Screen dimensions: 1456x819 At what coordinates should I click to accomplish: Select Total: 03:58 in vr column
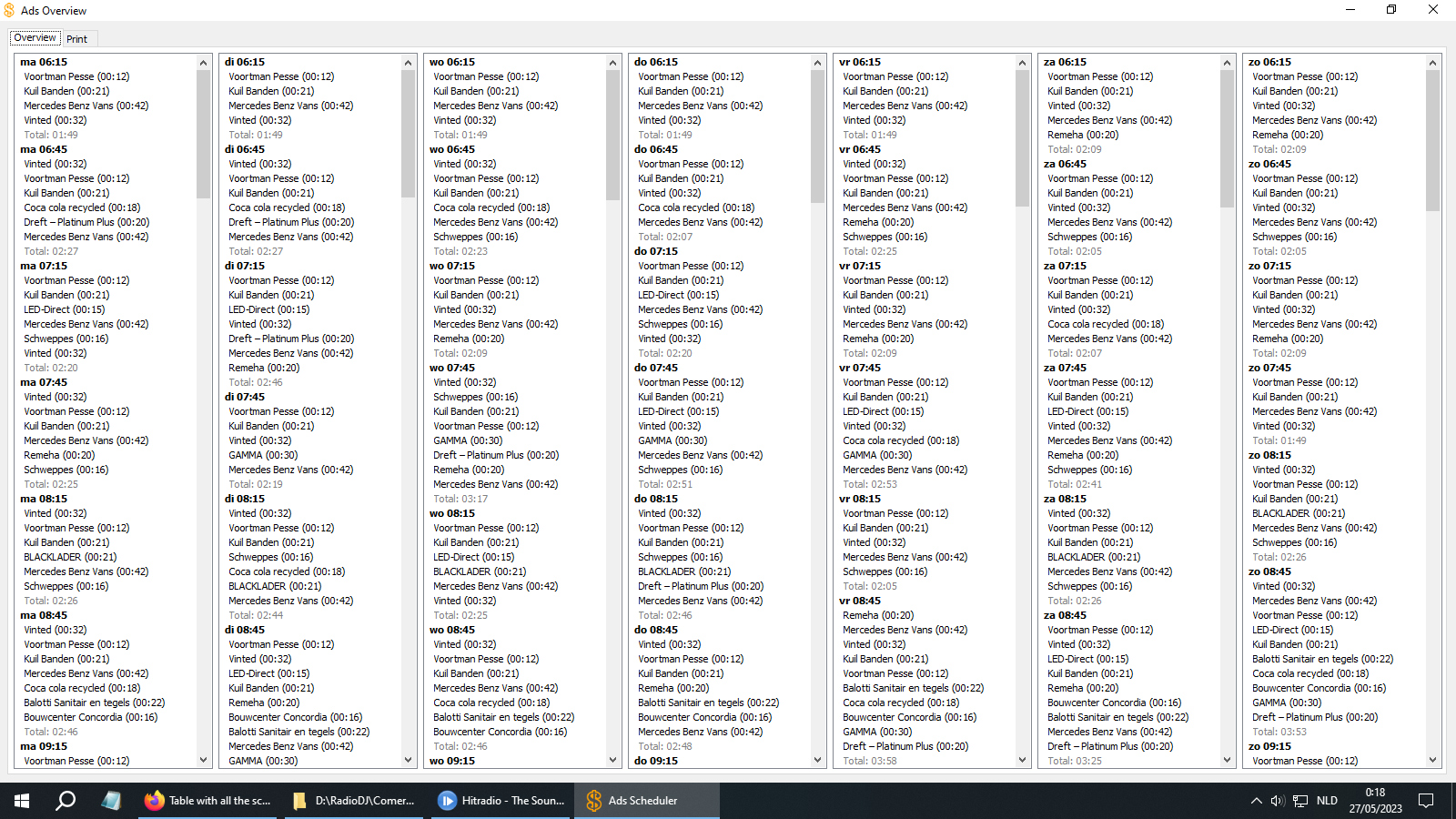click(x=870, y=761)
